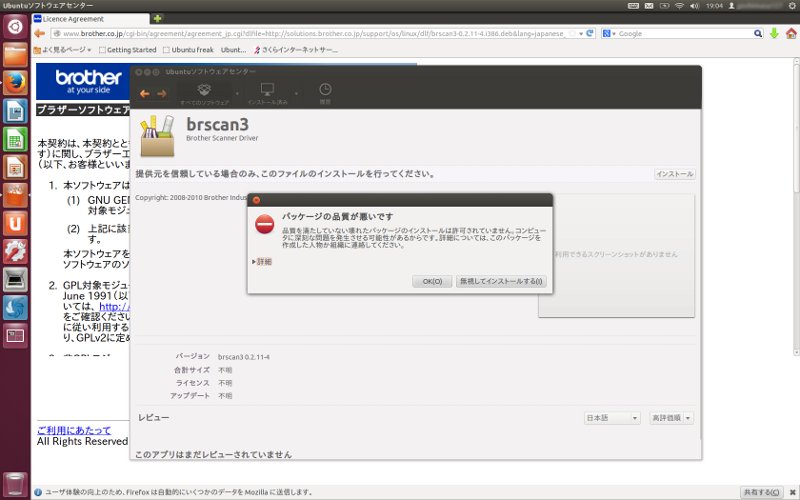Open Ubuntu Dash home in launcher
Screen dimensions: 800x500
(15, 27)
